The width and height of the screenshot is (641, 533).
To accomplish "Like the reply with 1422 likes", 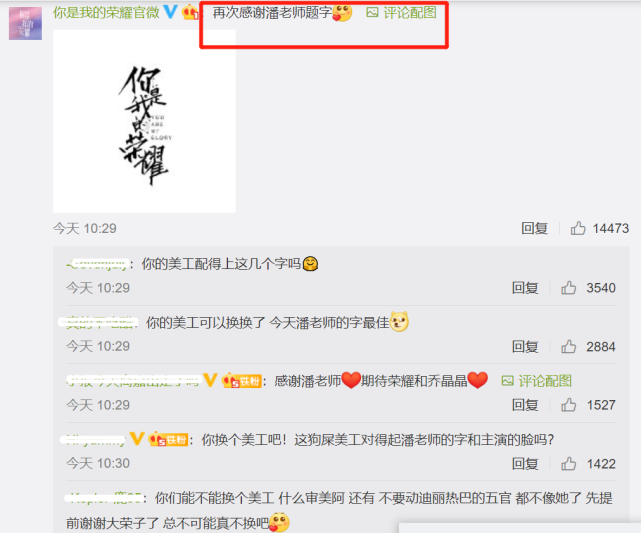I will tap(568, 464).
